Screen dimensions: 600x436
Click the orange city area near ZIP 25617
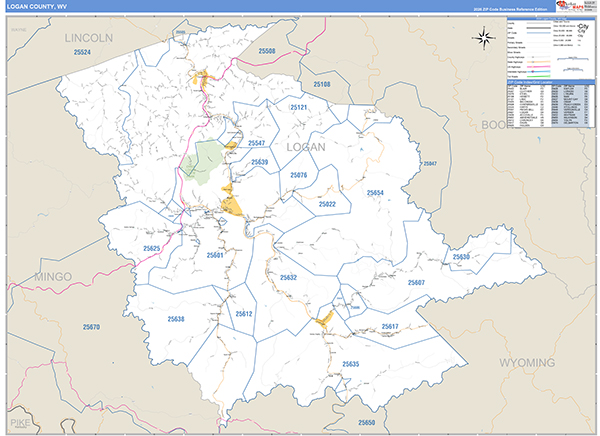(325, 319)
